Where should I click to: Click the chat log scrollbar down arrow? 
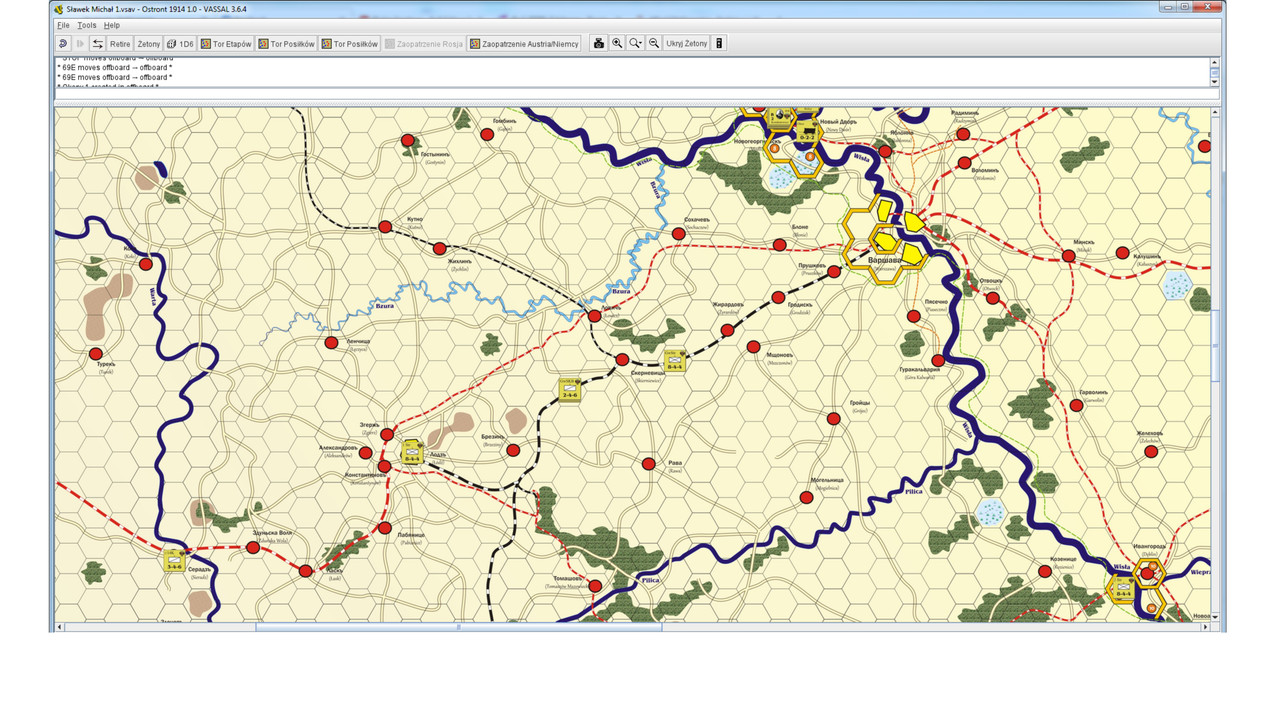[x=1214, y=82]
